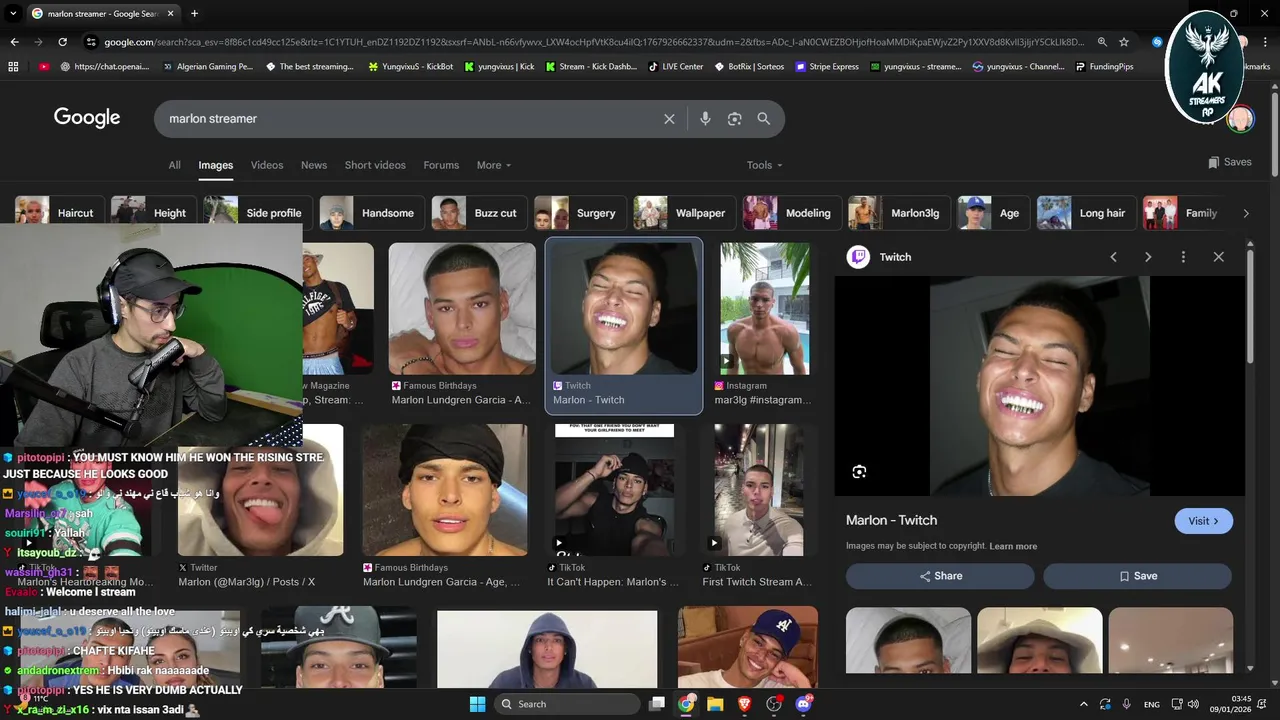Open the YouTube bookmark icon
The width and height of the screenshot is (1280, 720).
(x=44, y=67)
